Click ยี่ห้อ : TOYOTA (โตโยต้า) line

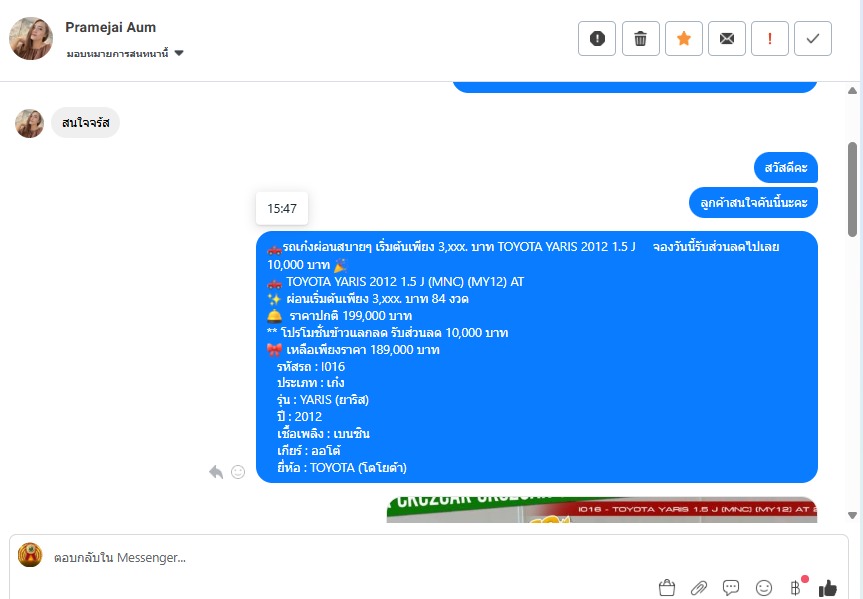point(342,468)
